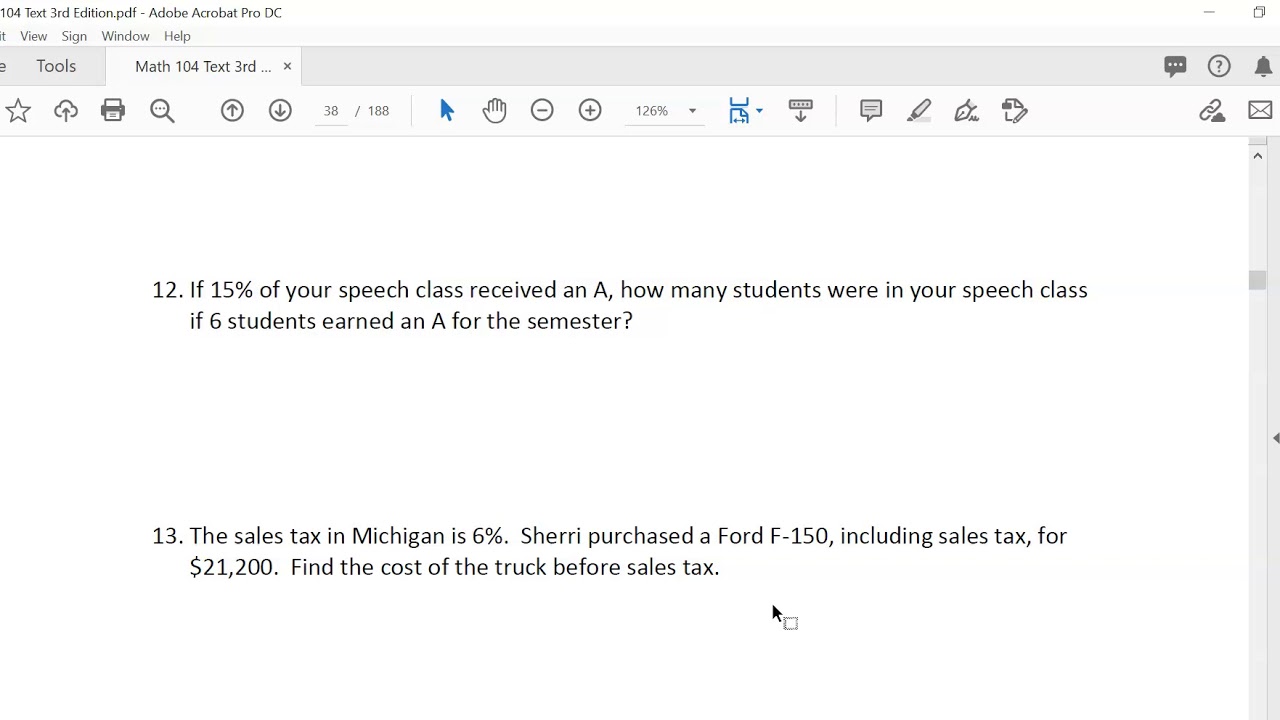Go to previous page with up arrow

coord(232,111)
